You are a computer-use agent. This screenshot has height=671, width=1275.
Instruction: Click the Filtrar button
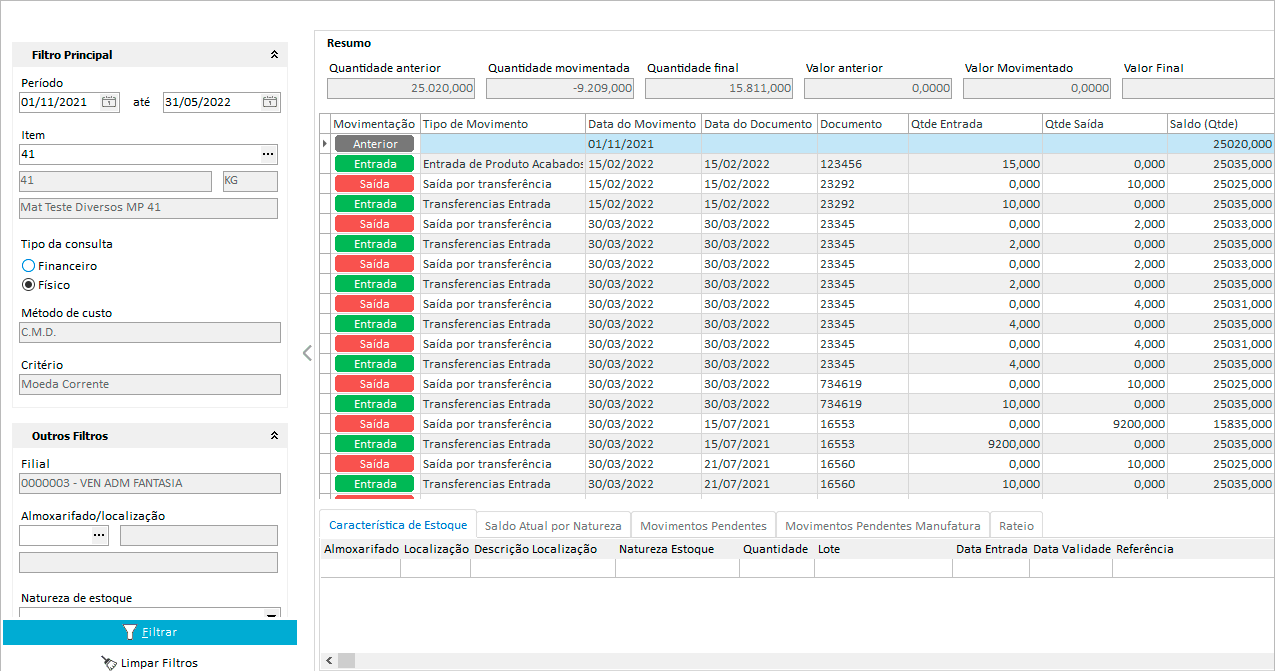pyautogui.click(x=150, y=632)
